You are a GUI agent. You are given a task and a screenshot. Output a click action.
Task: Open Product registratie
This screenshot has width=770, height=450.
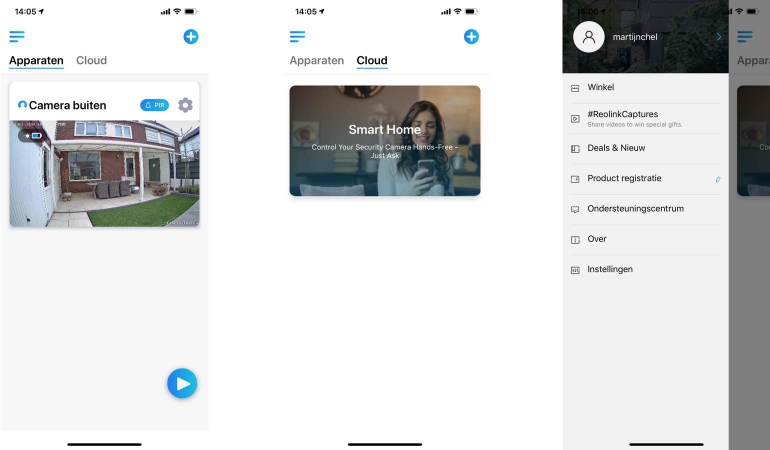[624, 178]
